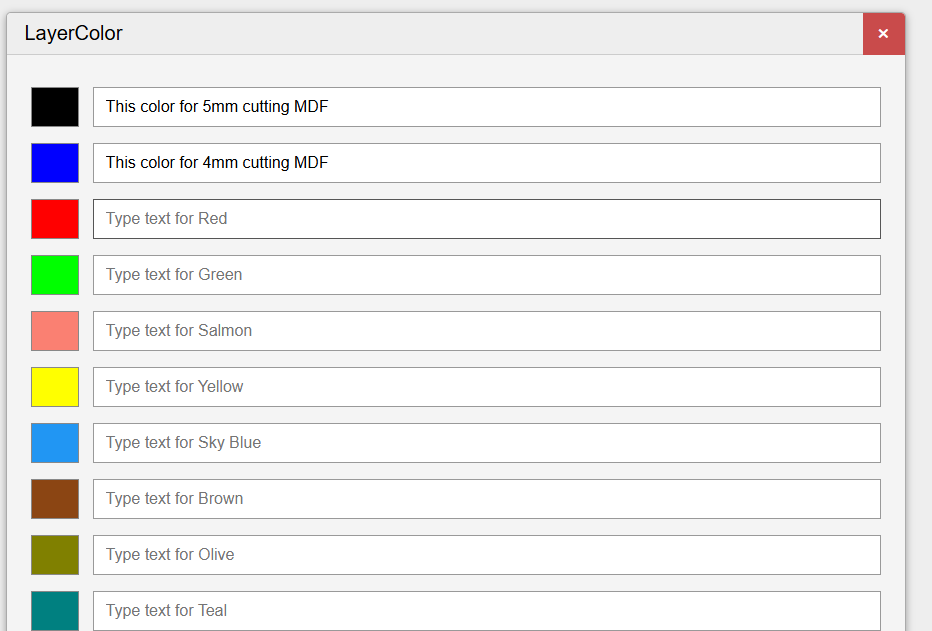Image resolution: width=932 pixels, height=631 pixels.
Task: Choose the green color swatch
Action: 55,275
